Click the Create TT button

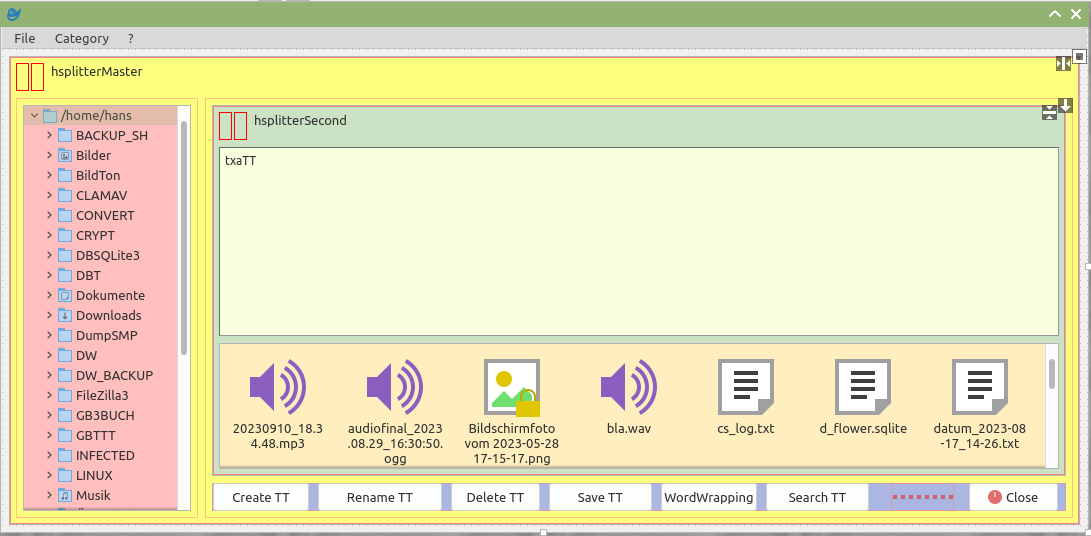tap(260, 497)
